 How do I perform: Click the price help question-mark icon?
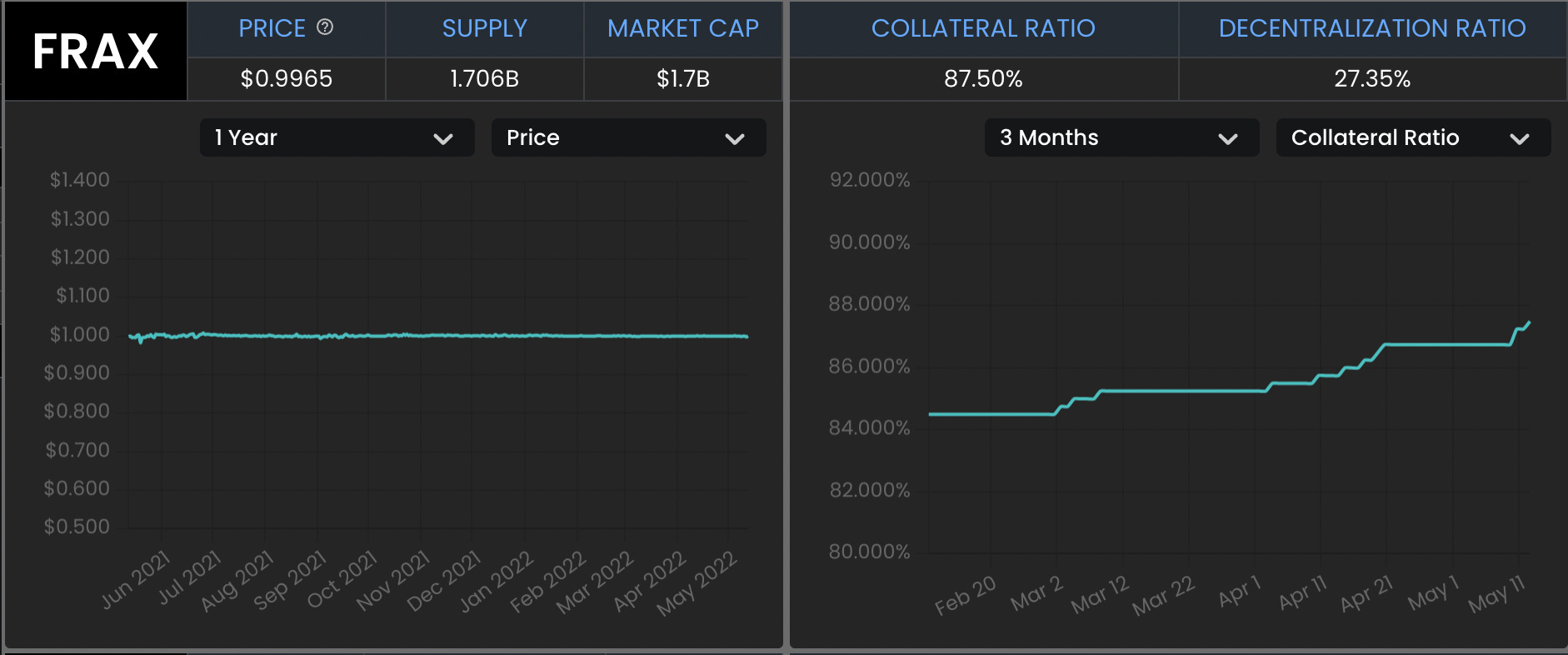tap(325, 27)
